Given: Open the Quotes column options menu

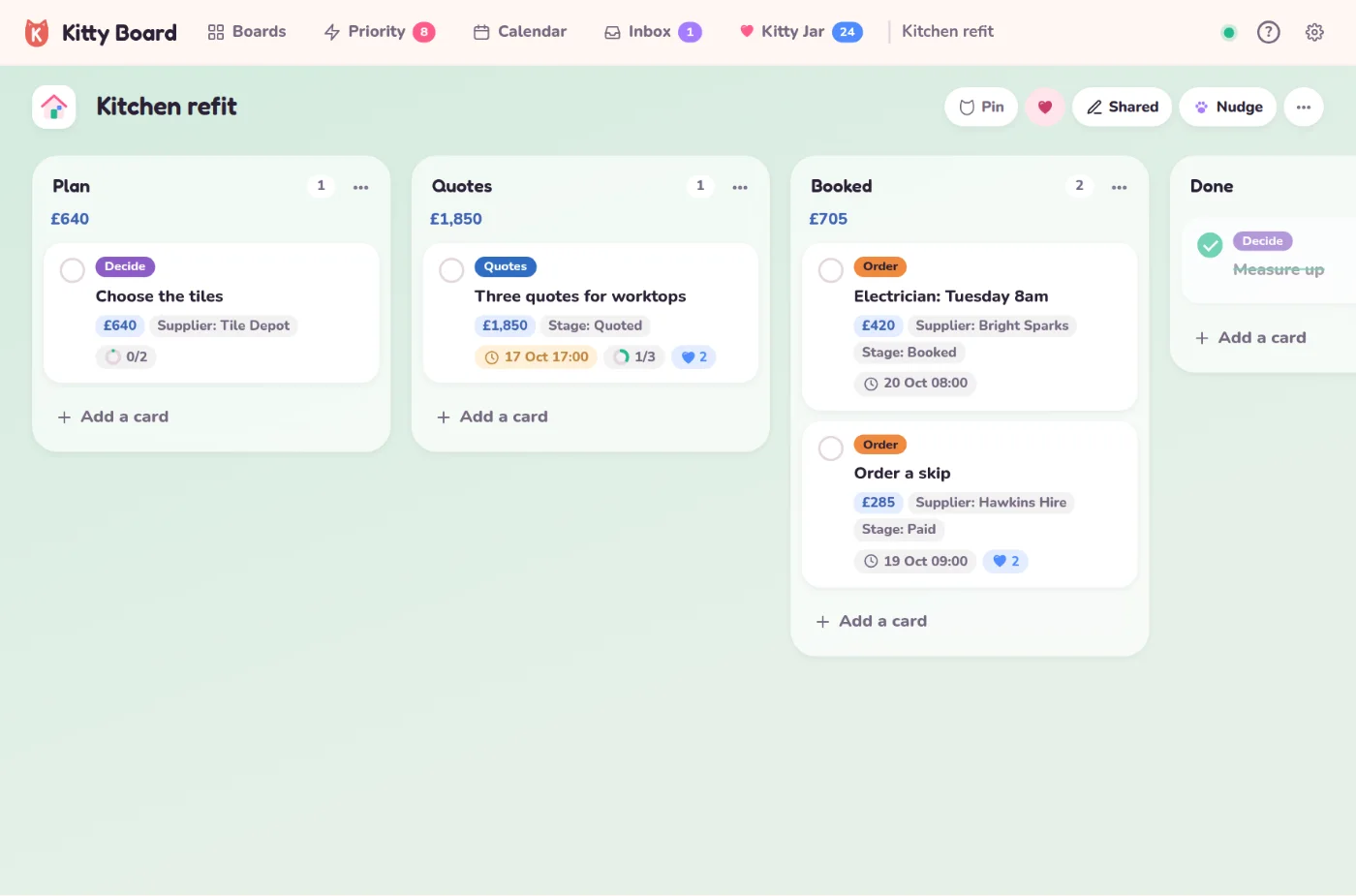Looking at the screenshot, I should [x=740, y=187].
